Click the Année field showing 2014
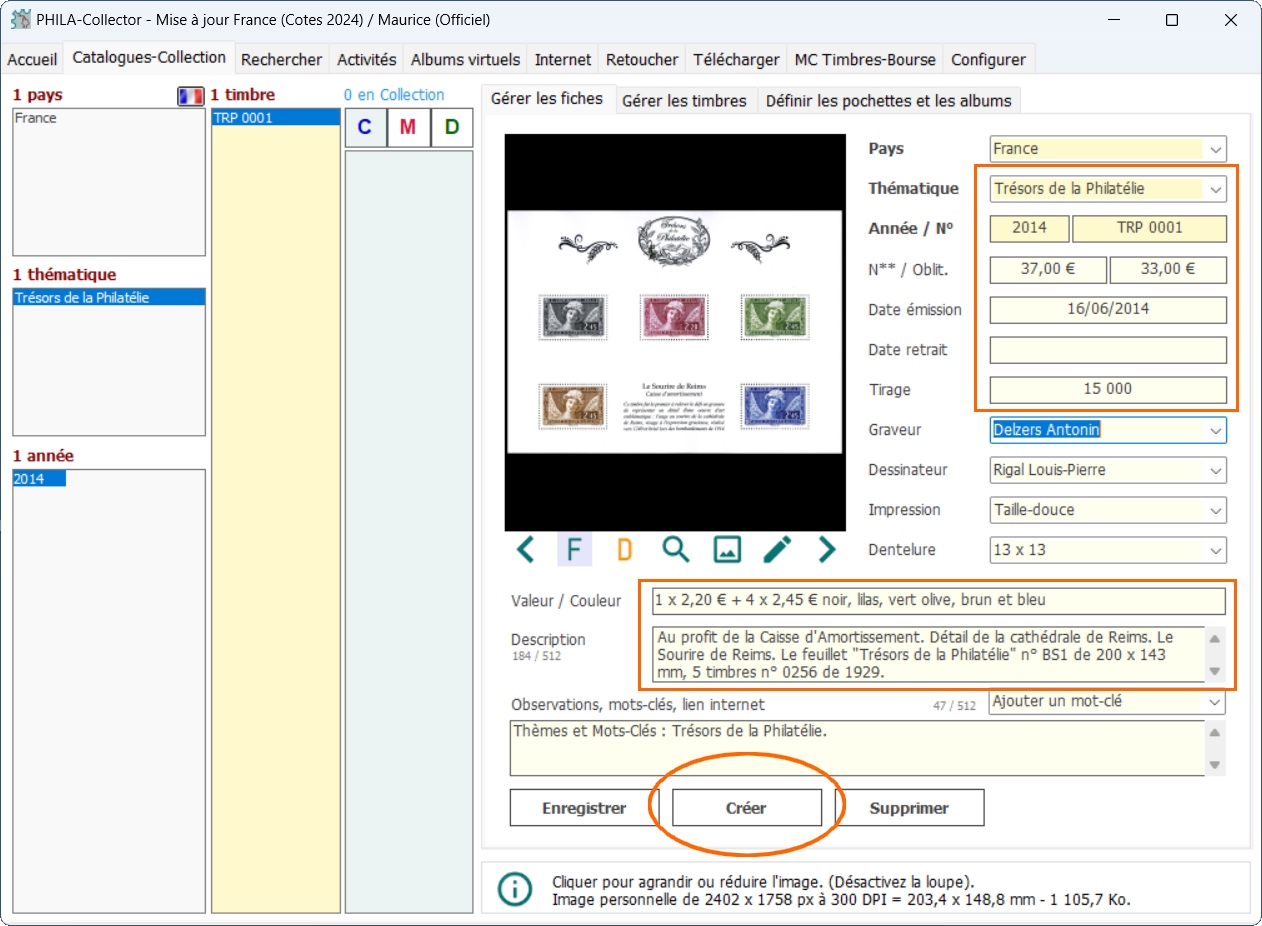1262x926 pixels. tap(1029, 228)
